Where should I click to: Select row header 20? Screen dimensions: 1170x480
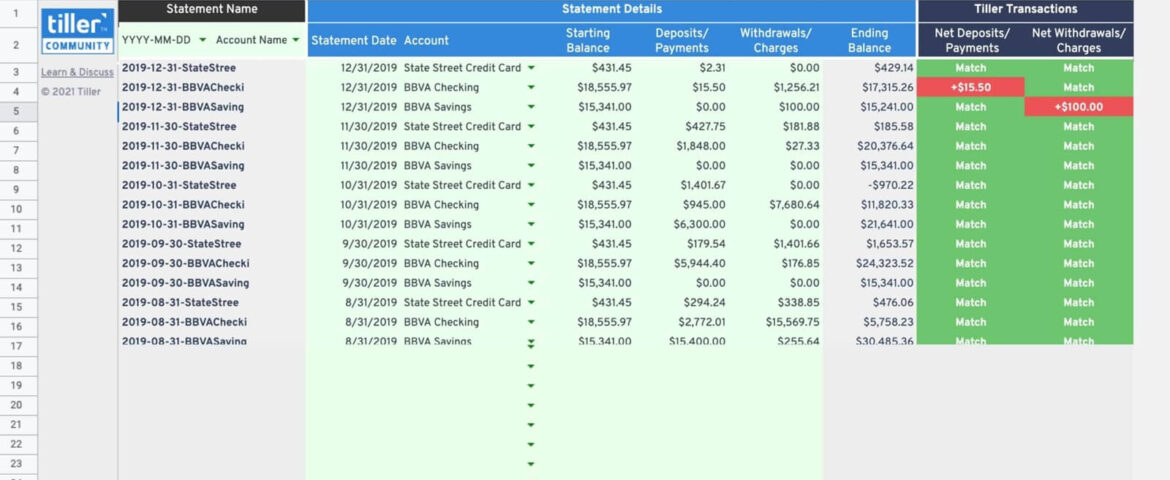16,405
